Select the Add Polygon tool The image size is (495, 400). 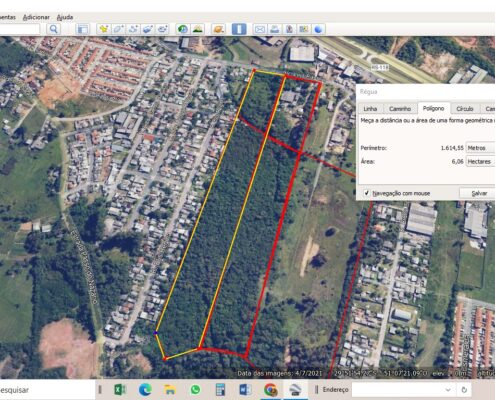click(118, 29)
